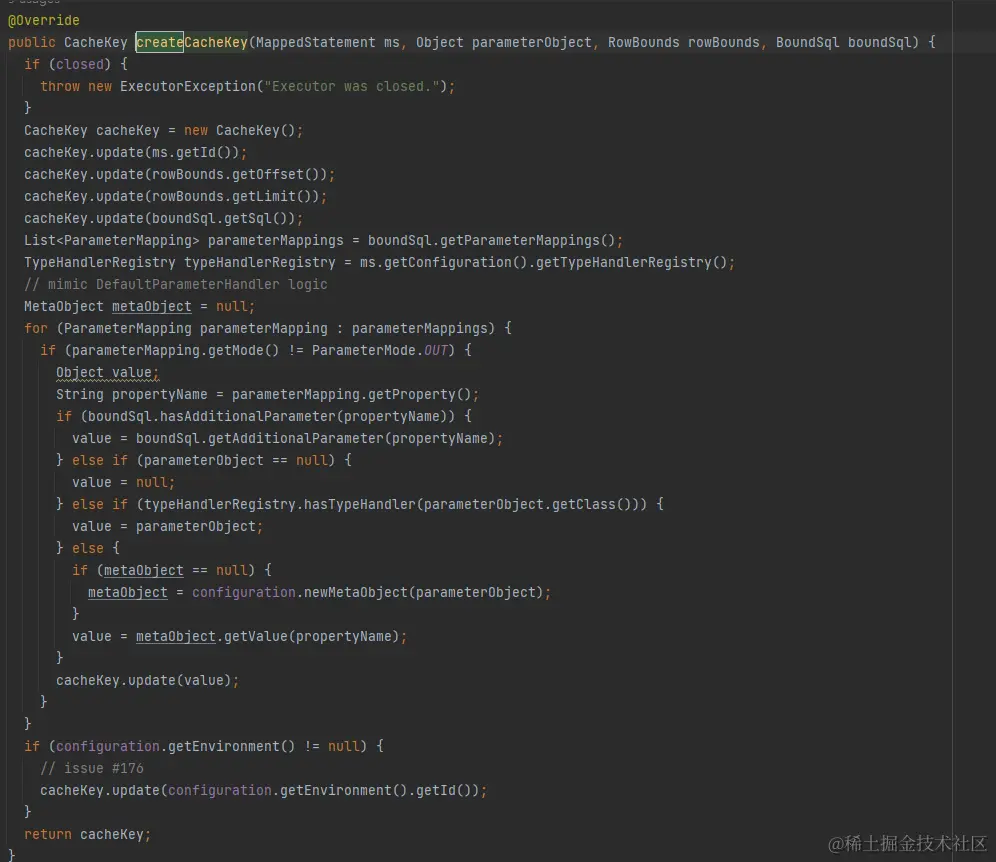
Task: Click the createCacheKey method name
Action: pos(191,43)
